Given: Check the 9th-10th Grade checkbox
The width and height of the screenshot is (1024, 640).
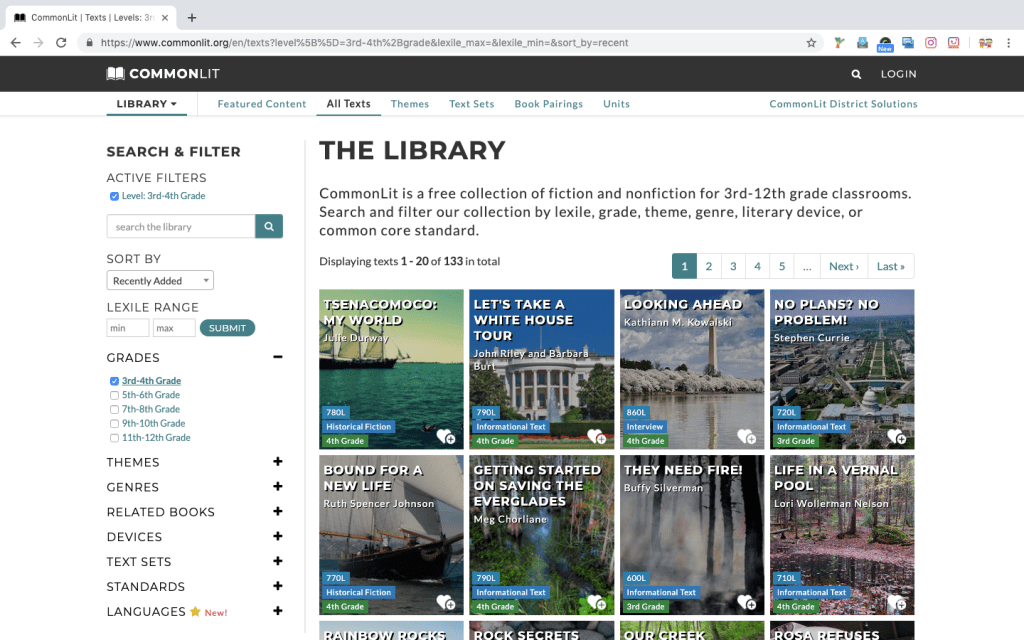Looking at the screenshot, I should coord(115,424).
